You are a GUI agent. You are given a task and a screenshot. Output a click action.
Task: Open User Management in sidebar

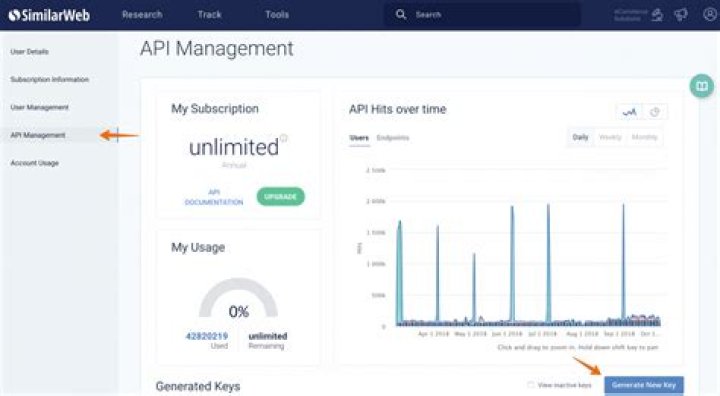(39, 107)
